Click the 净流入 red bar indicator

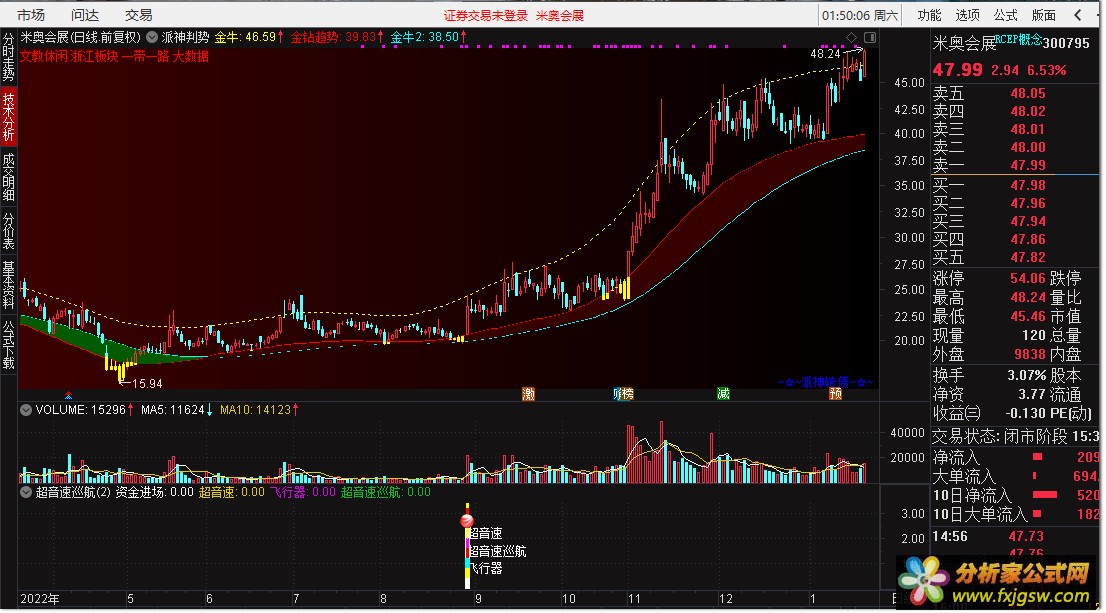[x=1038, y=457]
